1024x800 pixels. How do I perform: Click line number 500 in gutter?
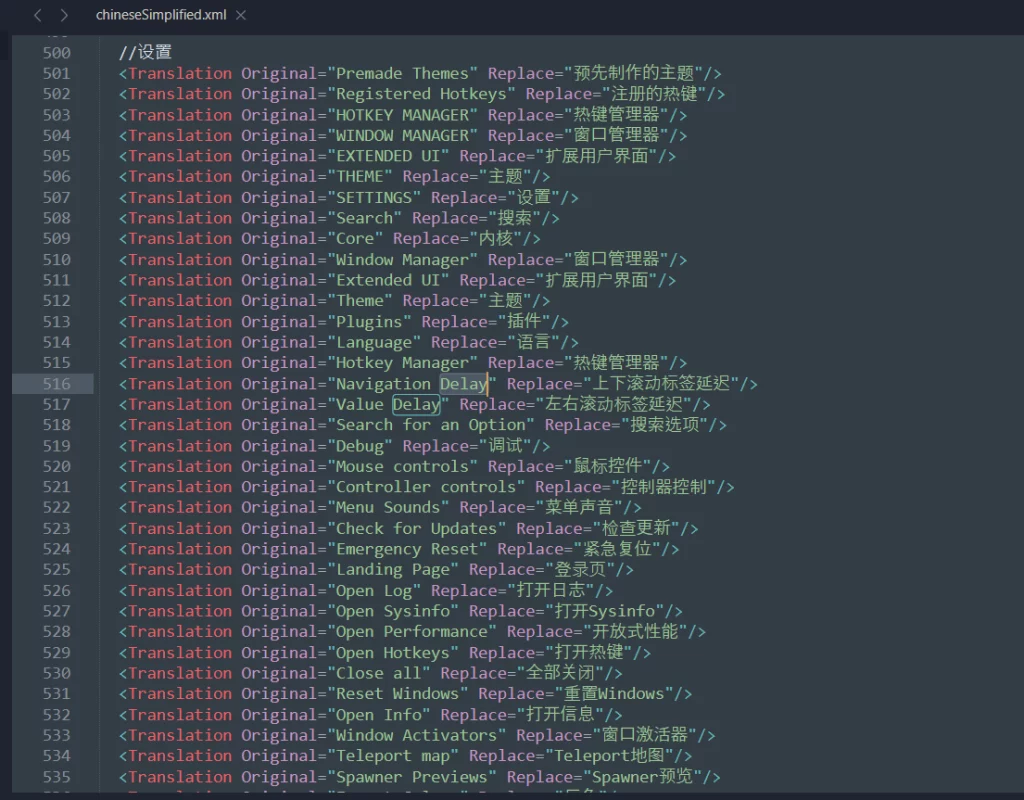click(x=57, y=53)
